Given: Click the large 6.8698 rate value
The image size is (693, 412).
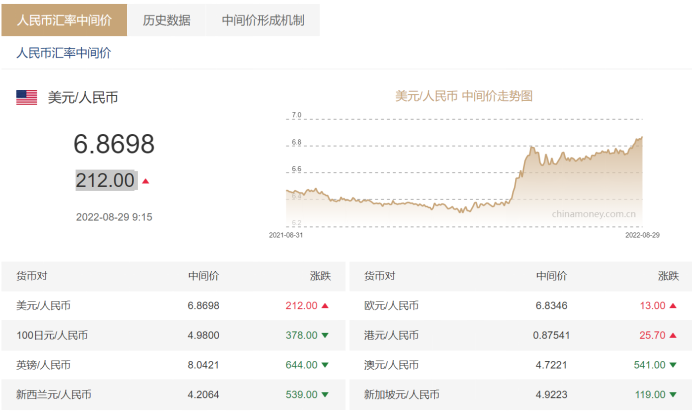Looking at the screenshot, I should (114, 145).
